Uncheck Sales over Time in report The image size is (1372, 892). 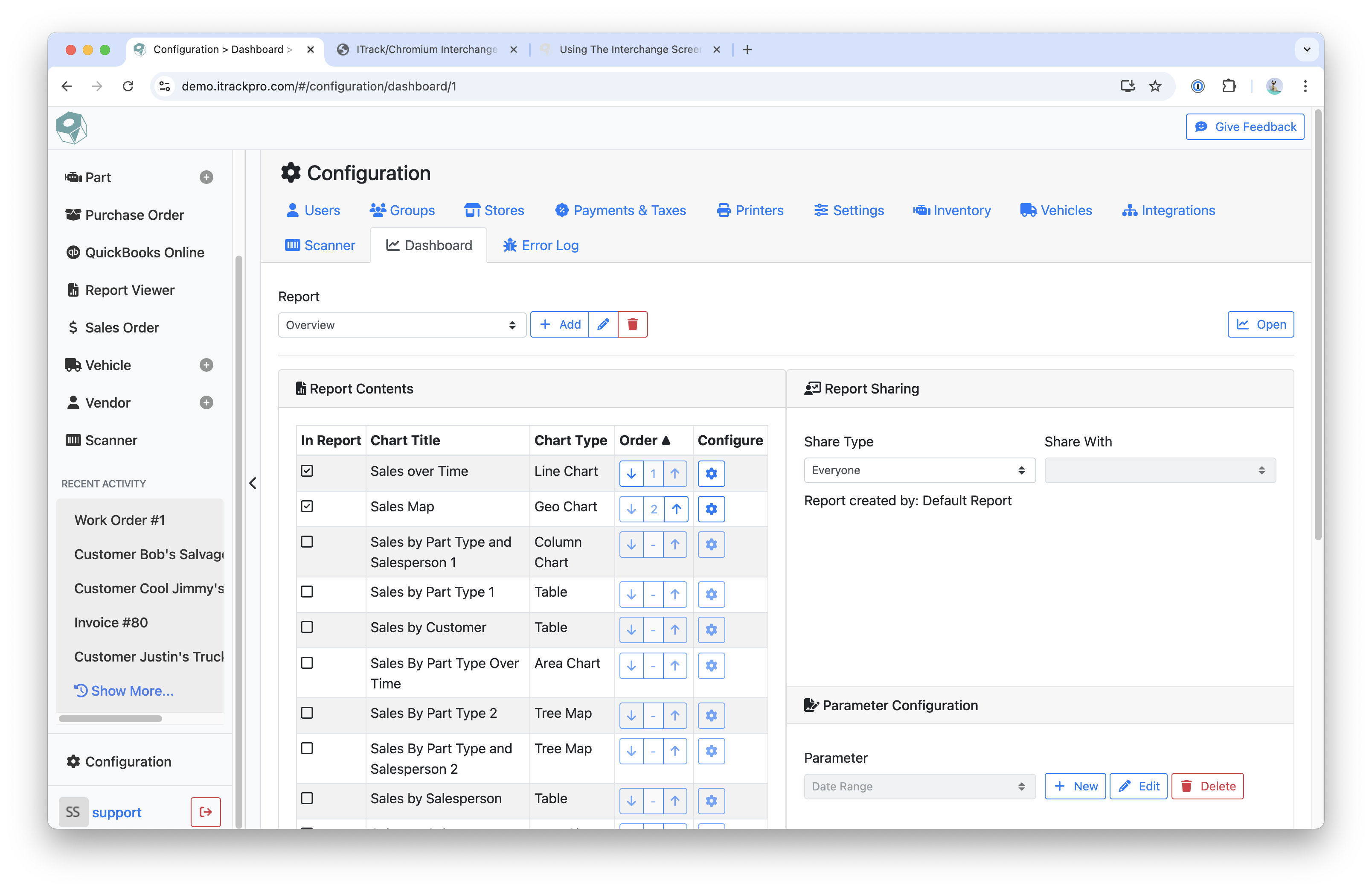(307, 471)
